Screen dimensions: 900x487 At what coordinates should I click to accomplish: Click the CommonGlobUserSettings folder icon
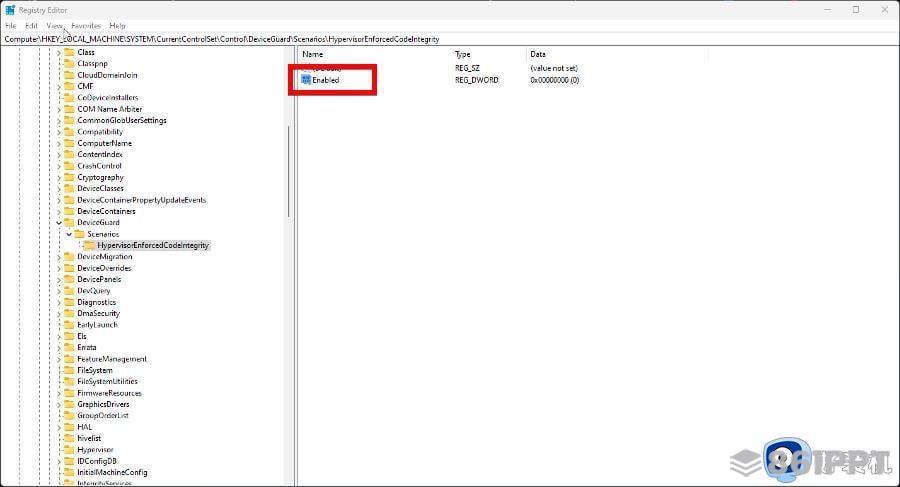69,121
